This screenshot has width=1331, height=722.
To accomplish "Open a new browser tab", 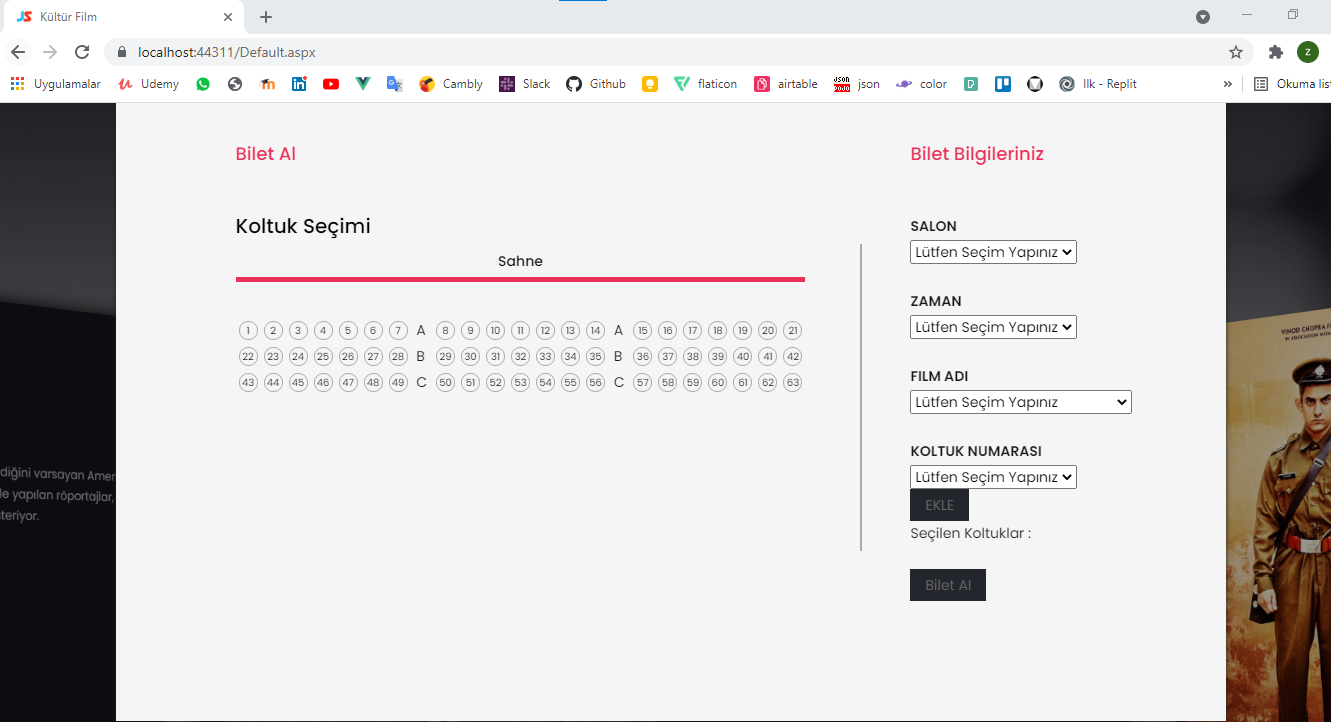I will click(265, 17).
